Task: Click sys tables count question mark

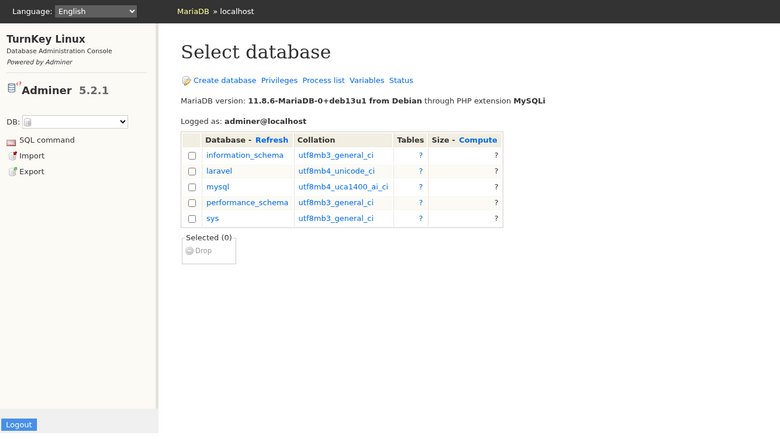Action: pos(420,219)
